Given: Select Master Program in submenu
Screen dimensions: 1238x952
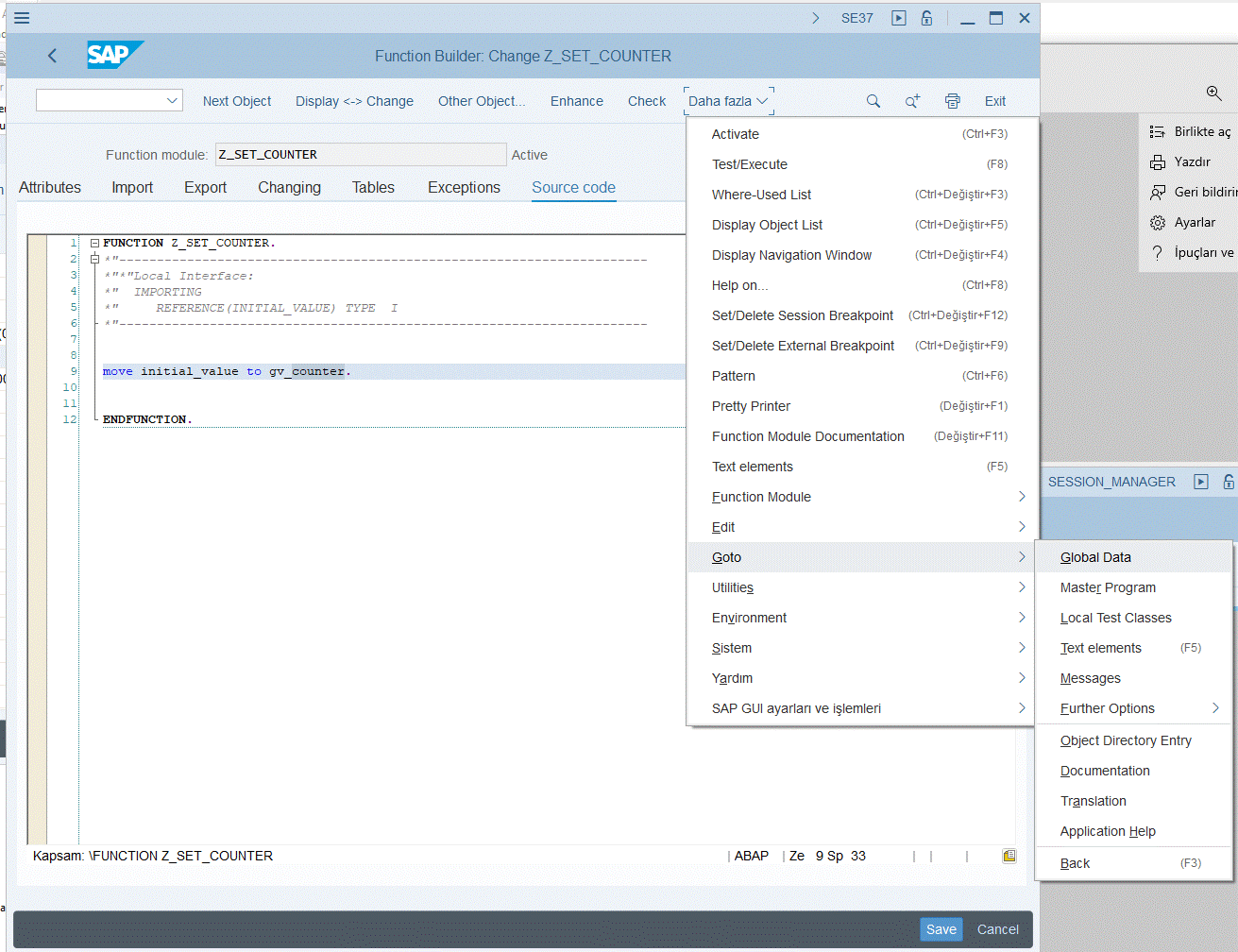Looking at the screenshot, I should point(1134,587).
